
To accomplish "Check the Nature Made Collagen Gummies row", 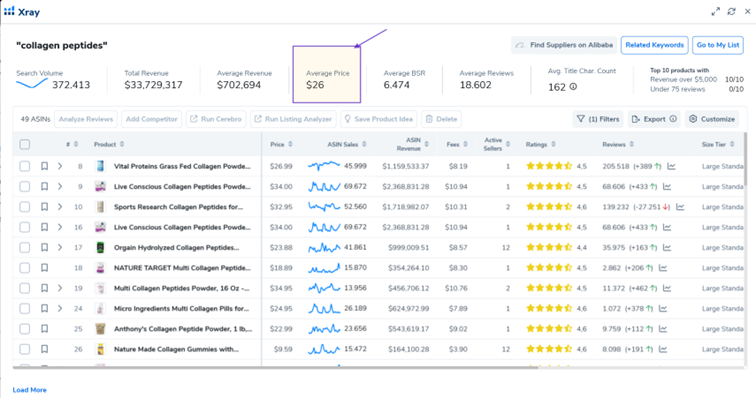I will (x=25, y=349).
